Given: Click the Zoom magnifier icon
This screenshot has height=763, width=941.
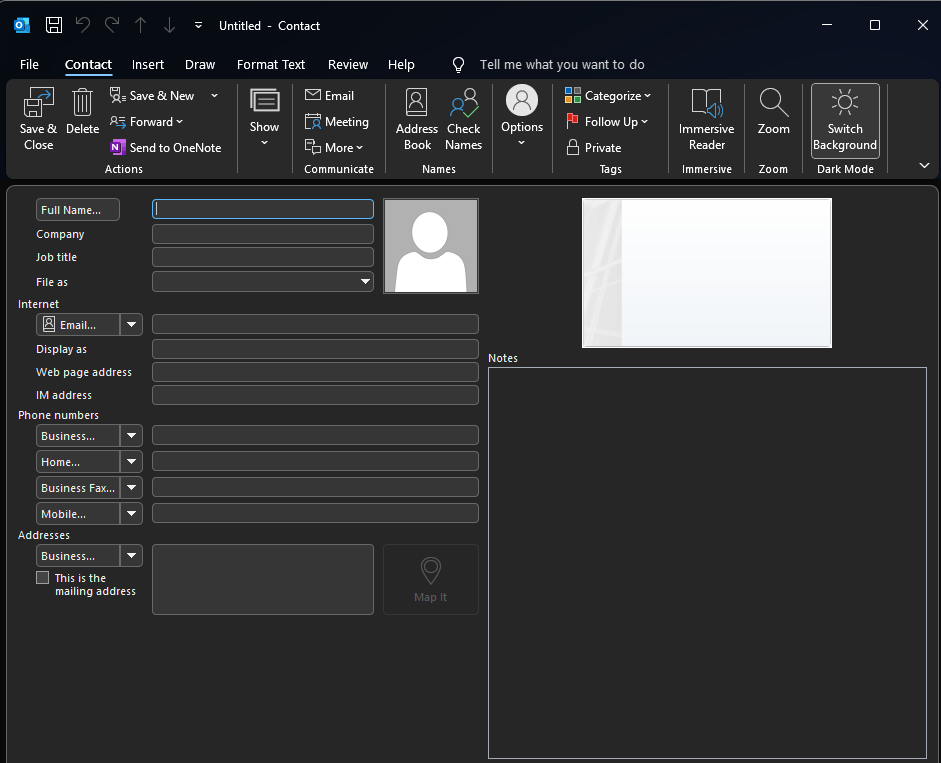Looking at the screenshot, I should click(x=773, y=103).
